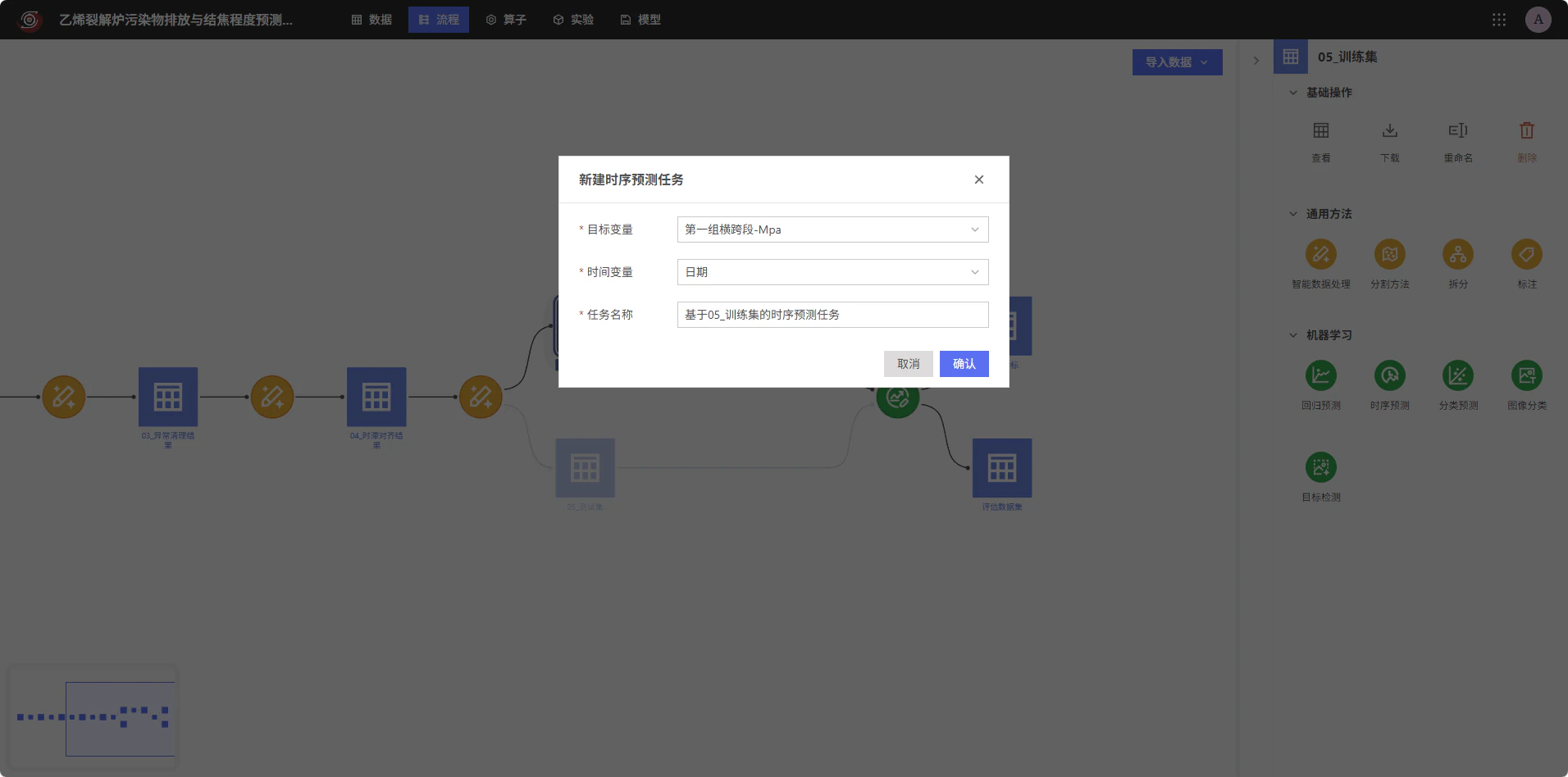Open the apps grid icon
Screen dimensions: 1568x777
[x=1499, y=20]
